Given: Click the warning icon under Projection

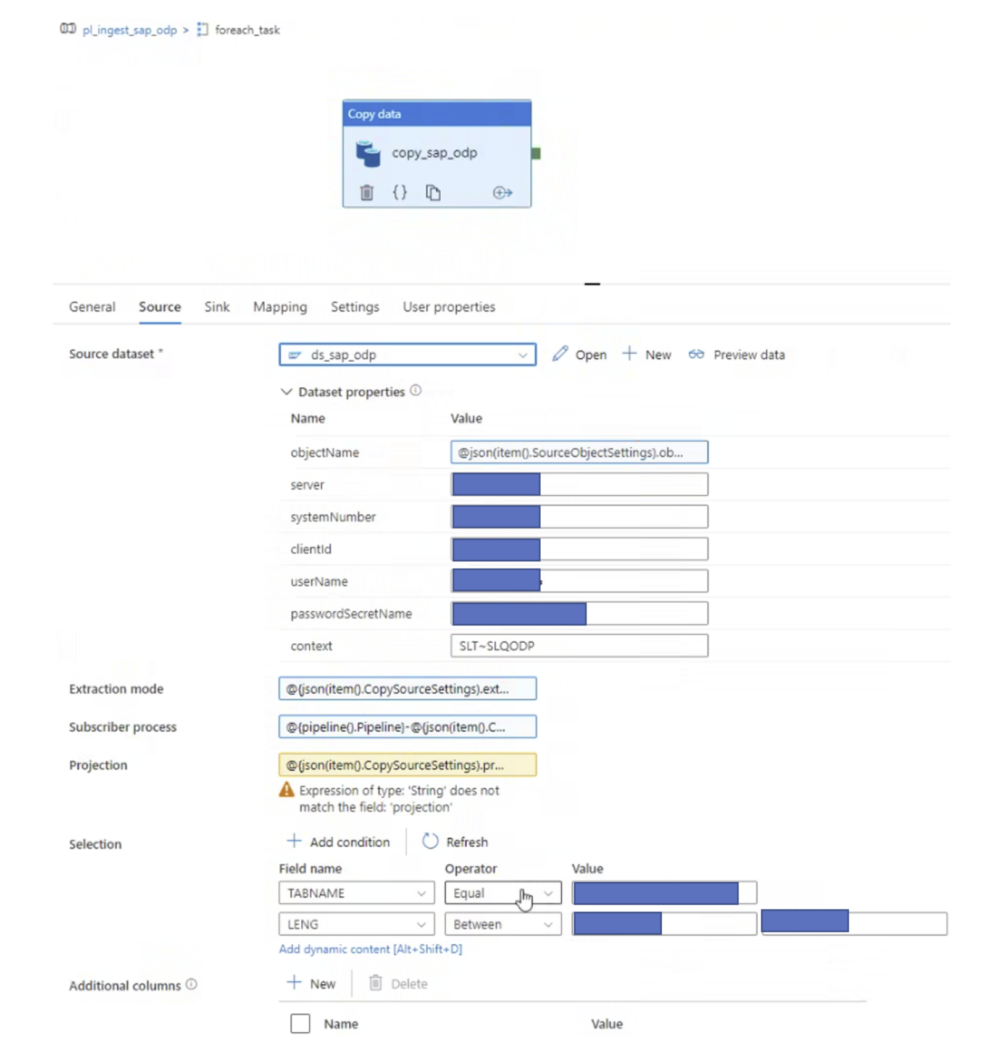Looking at the screenshot, I should (x=287, y=790).
